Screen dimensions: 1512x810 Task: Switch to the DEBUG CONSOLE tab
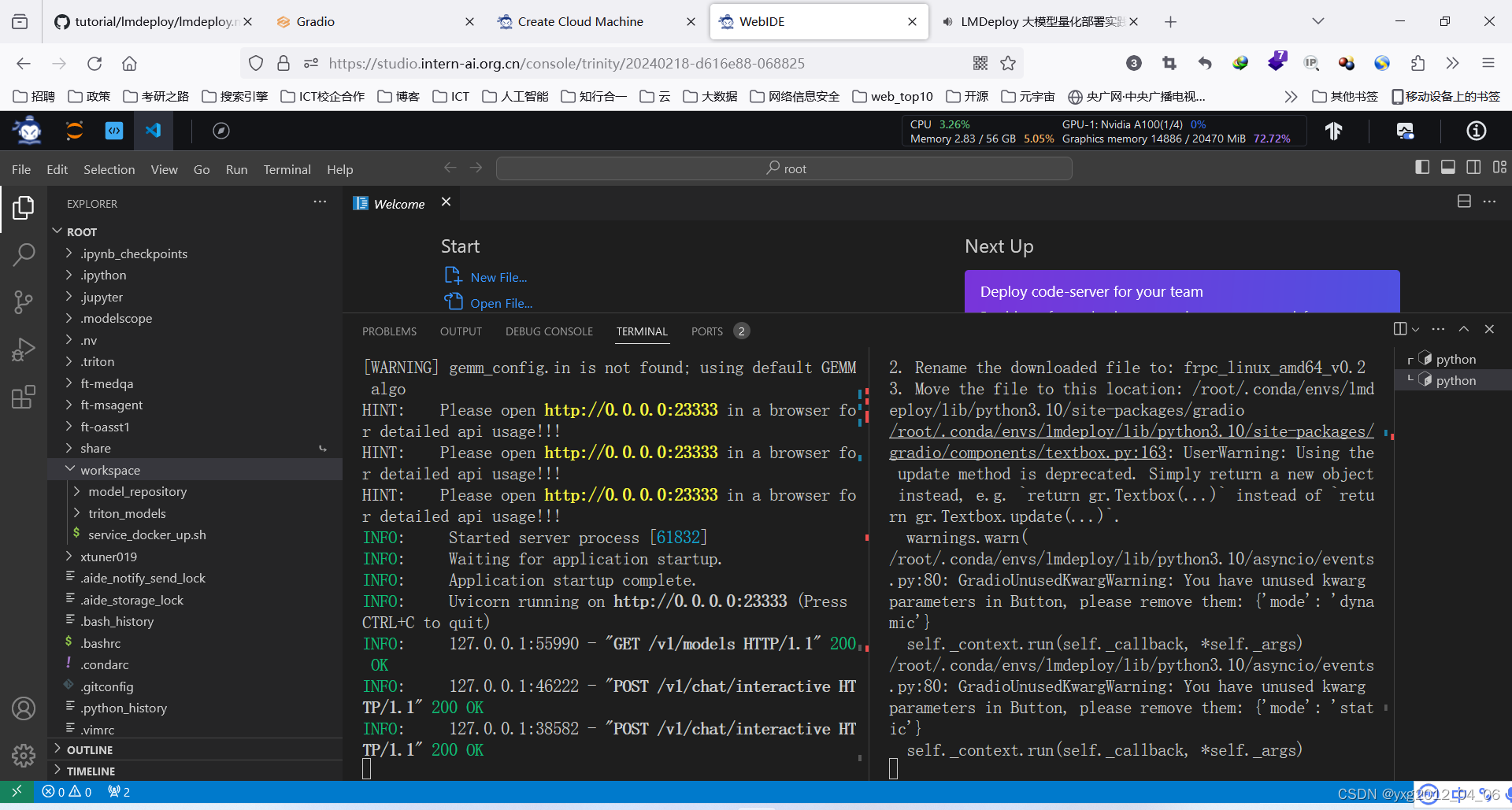tap(549, 331)
